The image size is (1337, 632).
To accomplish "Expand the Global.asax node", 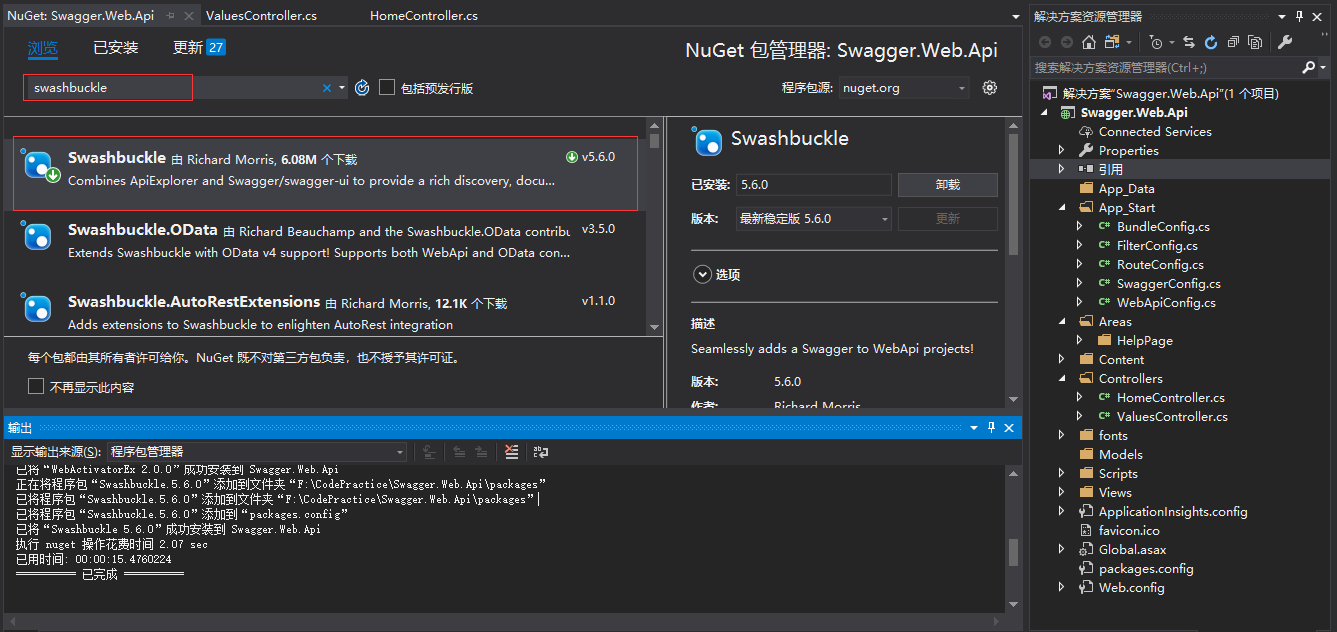I will [1062, 550].
